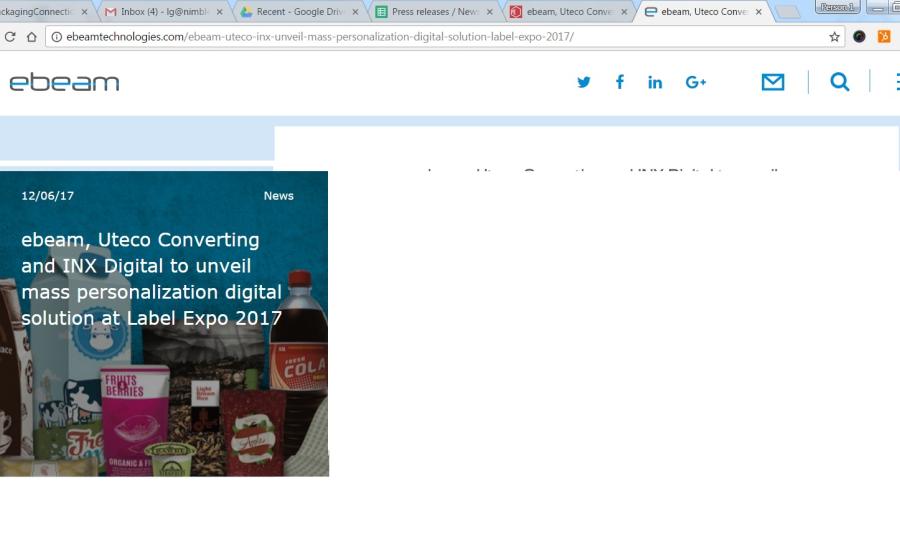The width and height of the screenshot is (900, 560).
Task: Switch to Press releases / News tab
Action: (435, 11)
